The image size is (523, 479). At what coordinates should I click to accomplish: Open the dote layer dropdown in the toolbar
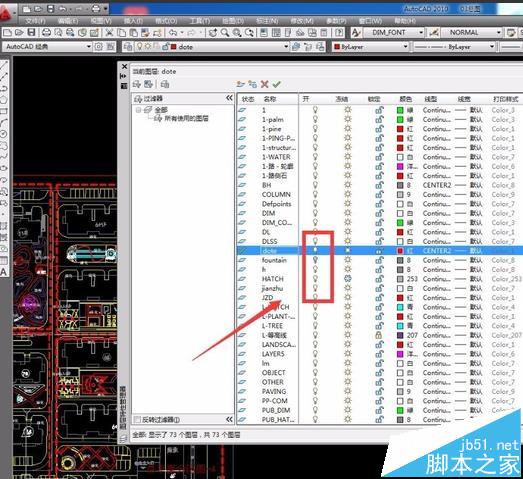tap(286, 47)
